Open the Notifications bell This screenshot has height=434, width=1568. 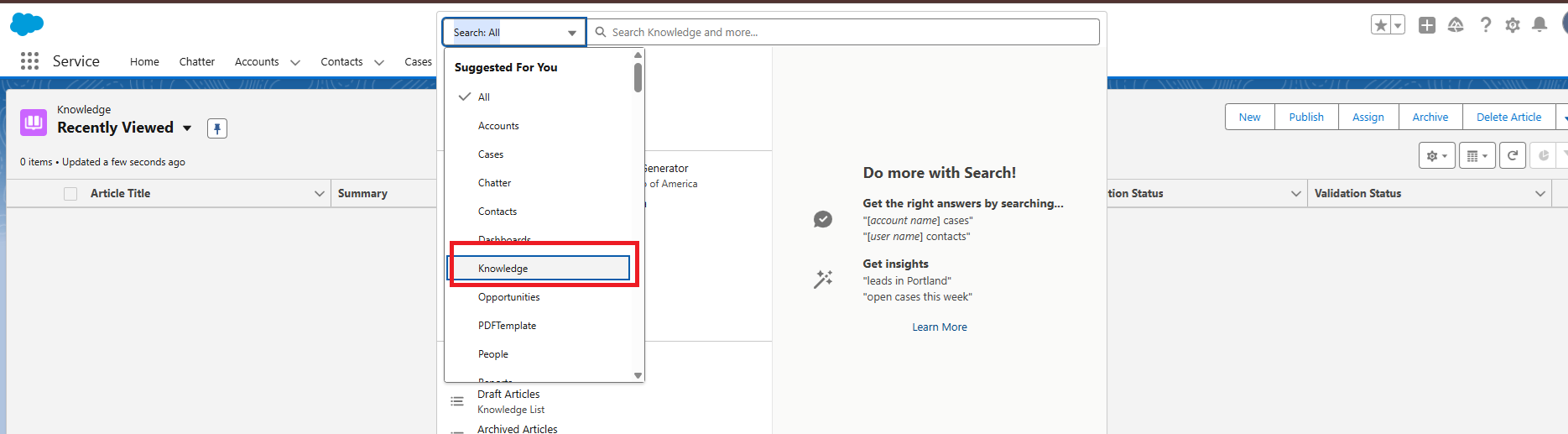tap(1539, 25)
